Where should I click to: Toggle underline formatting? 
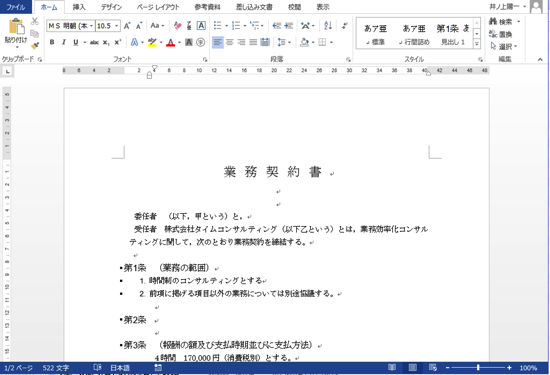[75, 42]
